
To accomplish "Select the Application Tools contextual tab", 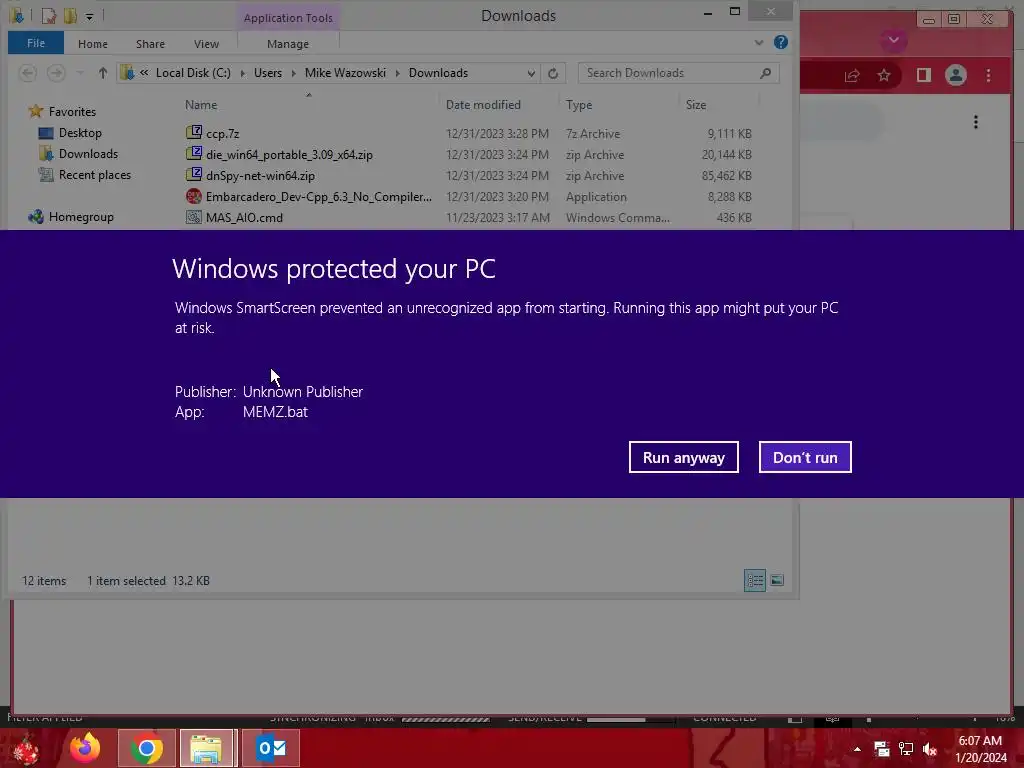I will pos(288,18).
